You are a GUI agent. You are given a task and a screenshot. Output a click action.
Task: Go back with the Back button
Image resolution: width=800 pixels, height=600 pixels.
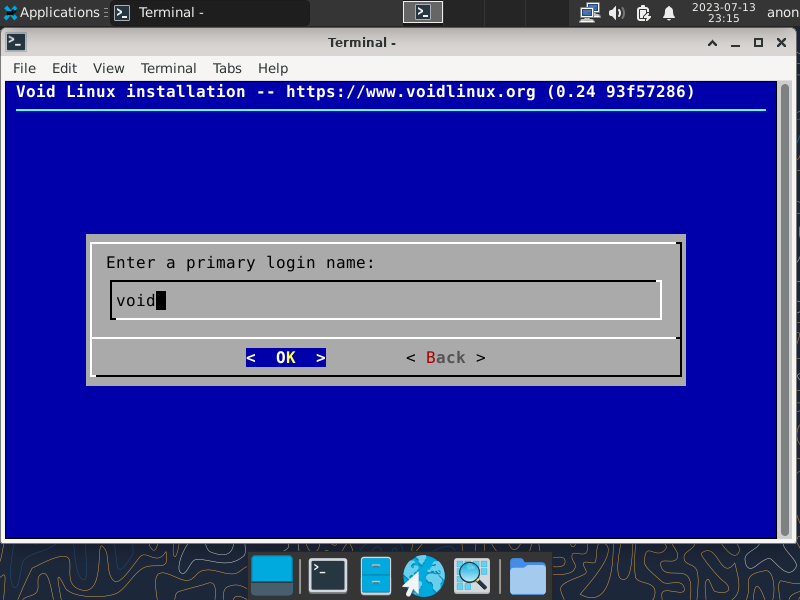point(445,357)
